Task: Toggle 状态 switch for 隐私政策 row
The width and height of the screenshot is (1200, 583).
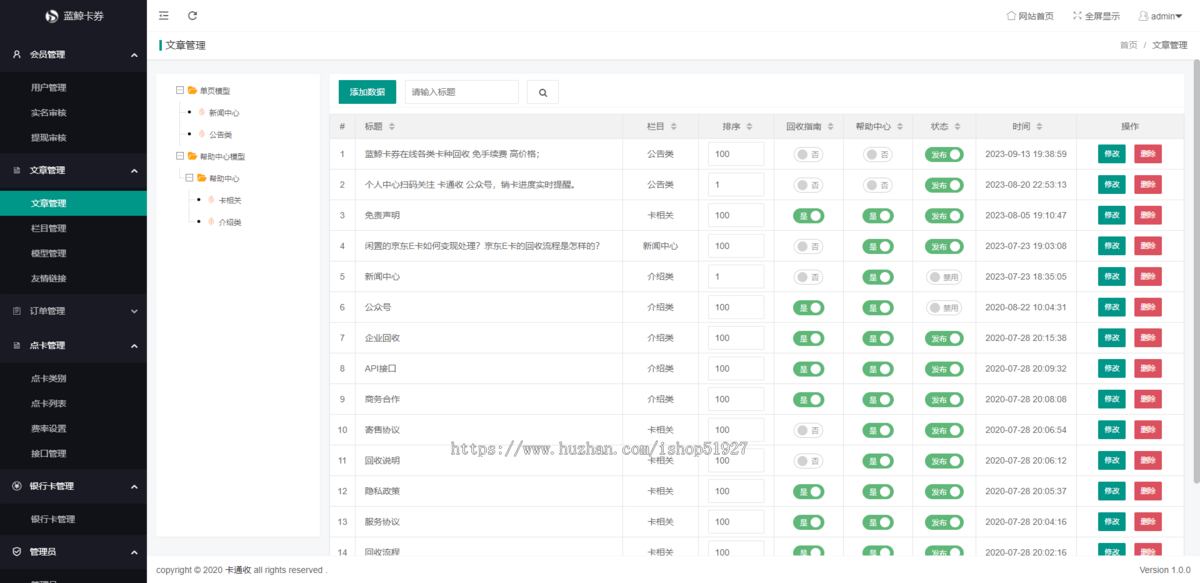Action: tap(944, 491)
